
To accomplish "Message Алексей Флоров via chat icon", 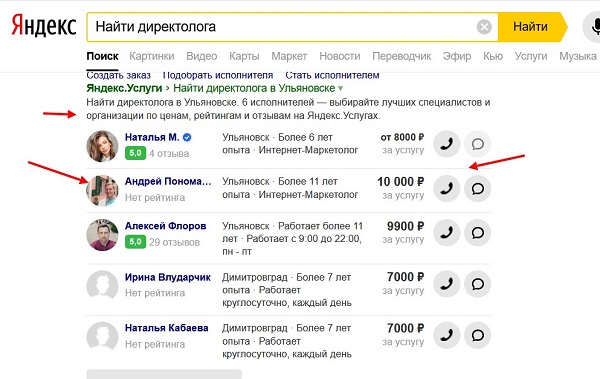I will [478, 232].
